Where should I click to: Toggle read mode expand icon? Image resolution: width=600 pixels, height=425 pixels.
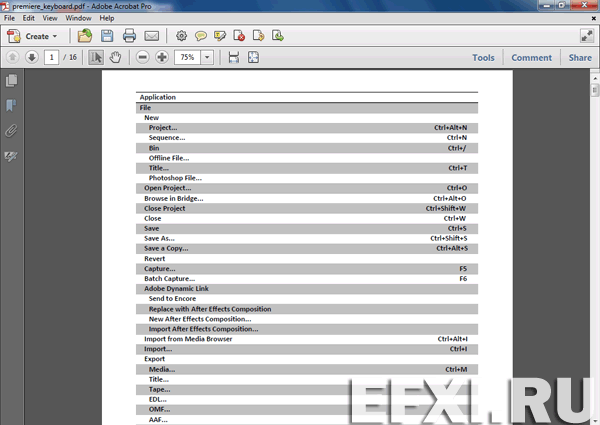tap(587, 36)
